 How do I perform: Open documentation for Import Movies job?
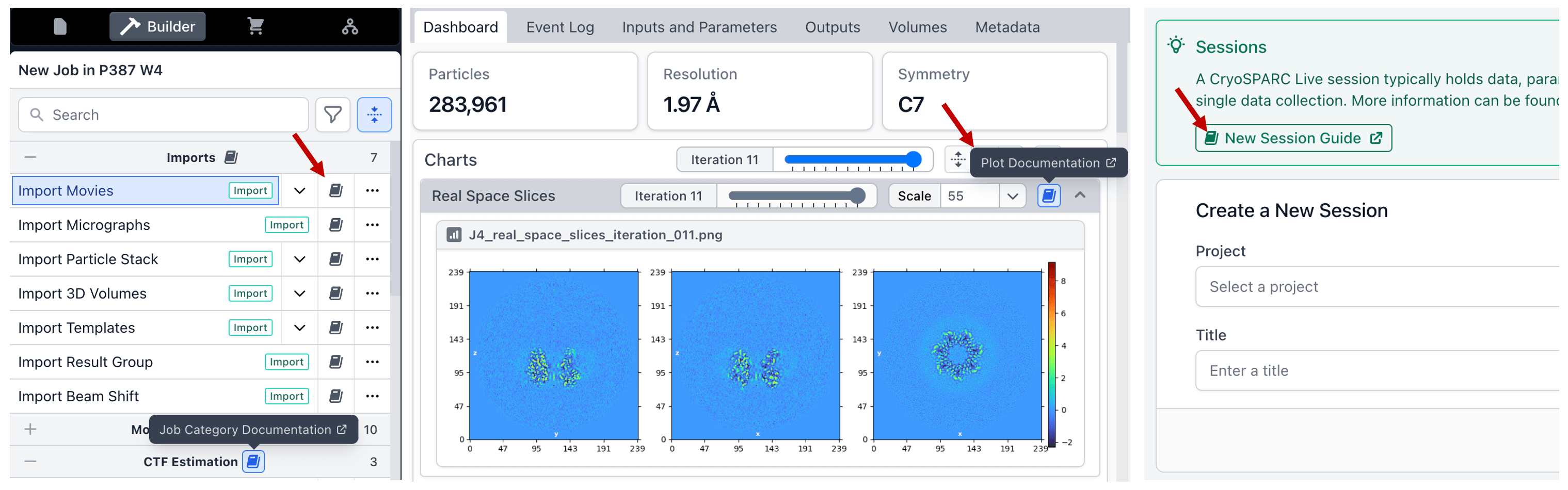point(335,190)
